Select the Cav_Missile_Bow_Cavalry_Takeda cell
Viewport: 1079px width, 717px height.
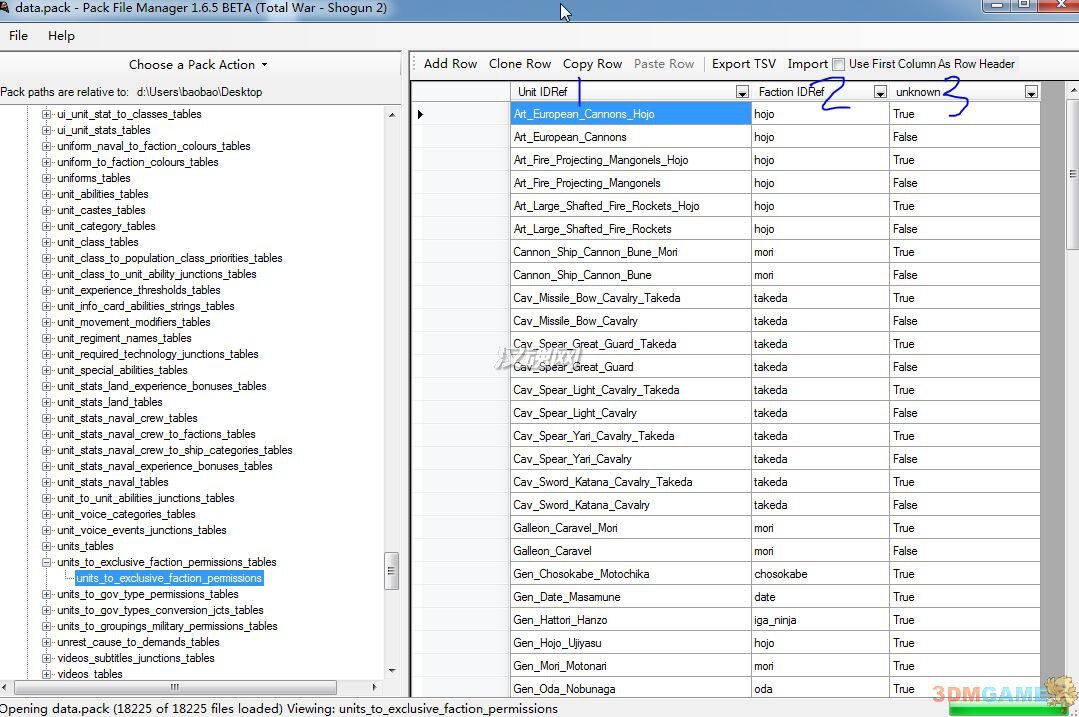tap(630, 298)
